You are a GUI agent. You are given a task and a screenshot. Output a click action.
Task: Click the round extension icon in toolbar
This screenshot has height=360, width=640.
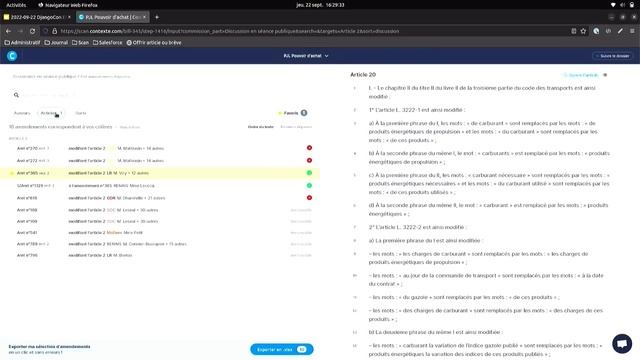(596, 31)
